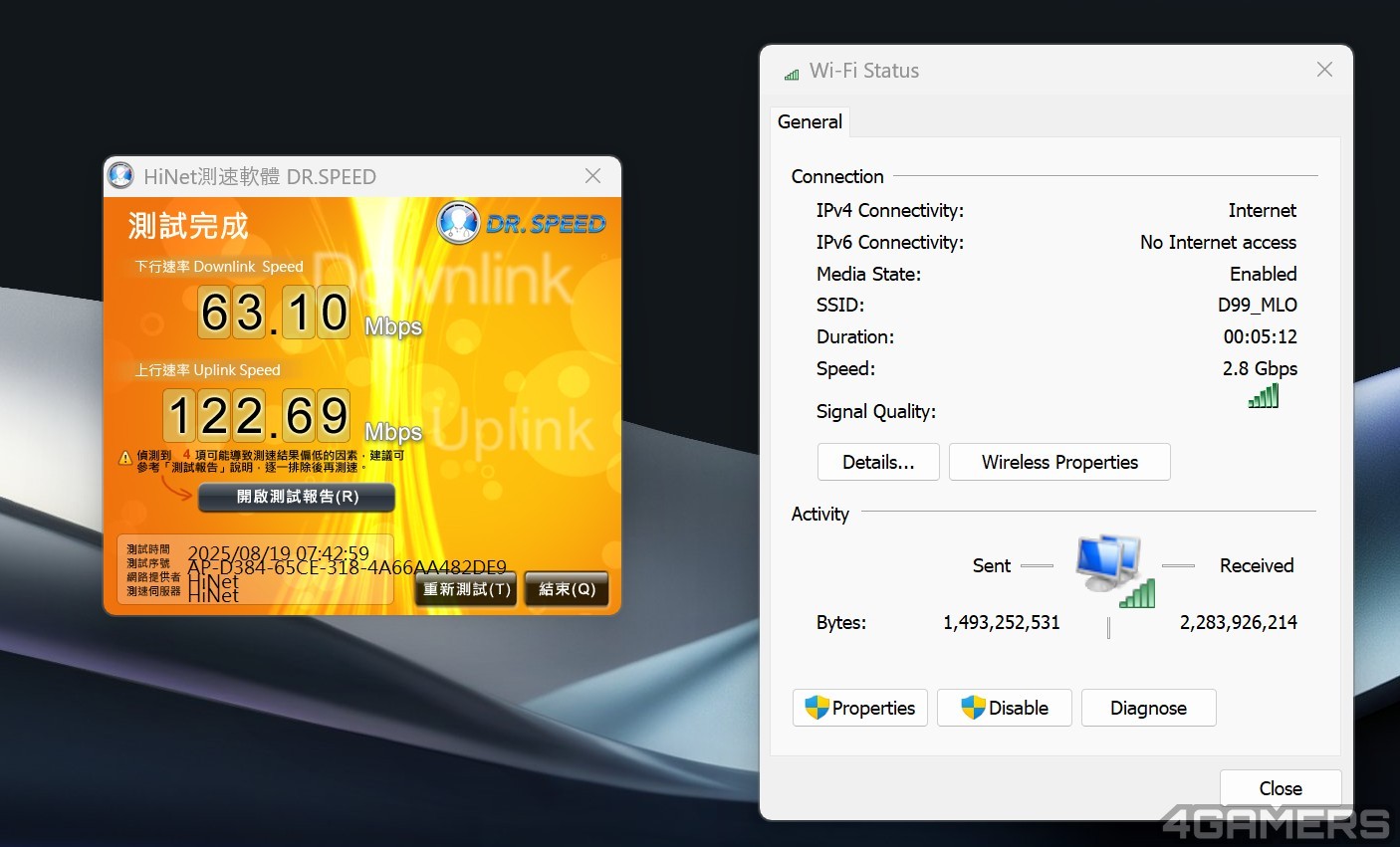Click the received bytes 2,283,926,214

click(1238, 622)
